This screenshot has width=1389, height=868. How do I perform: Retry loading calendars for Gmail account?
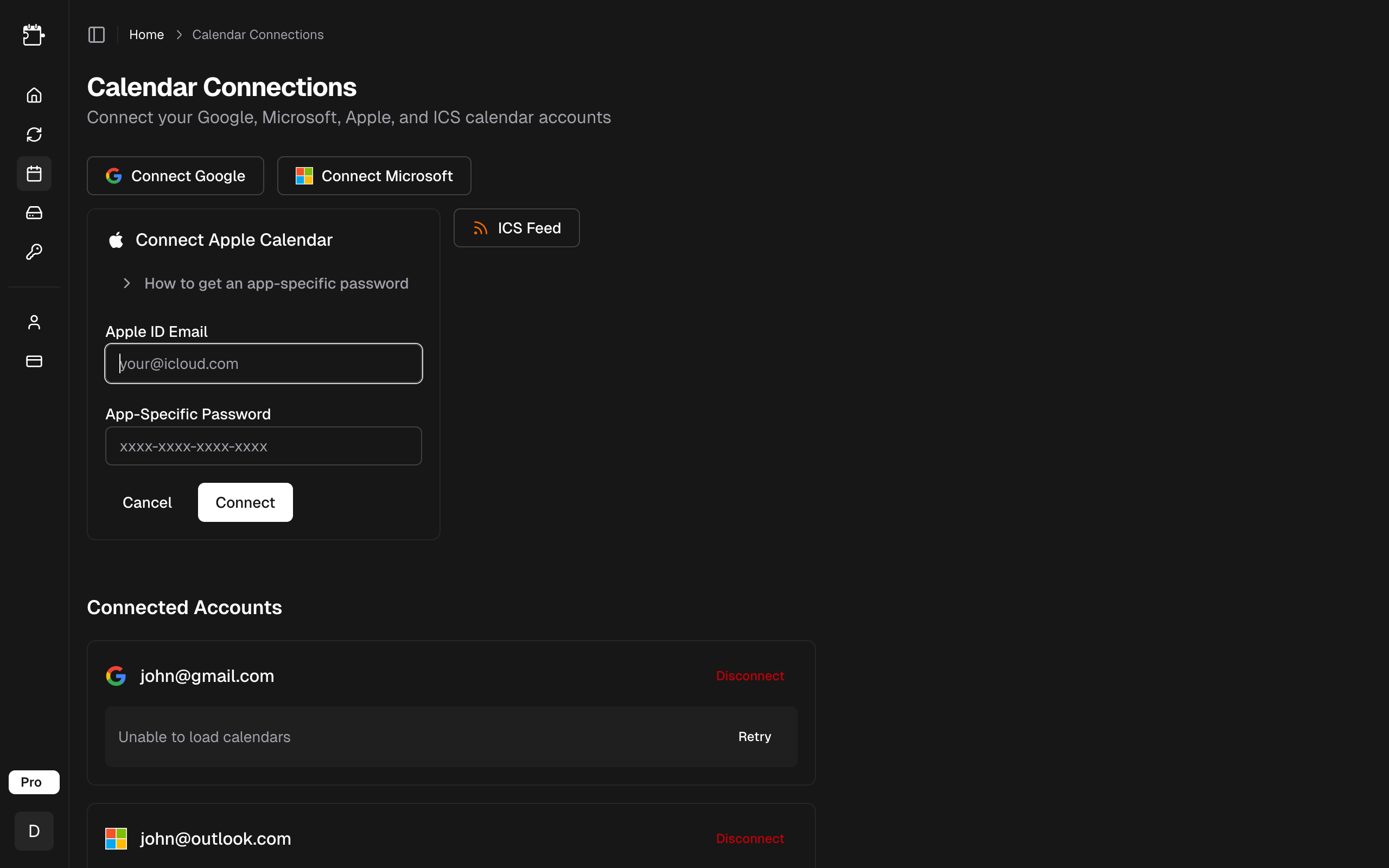pos(754,737)
